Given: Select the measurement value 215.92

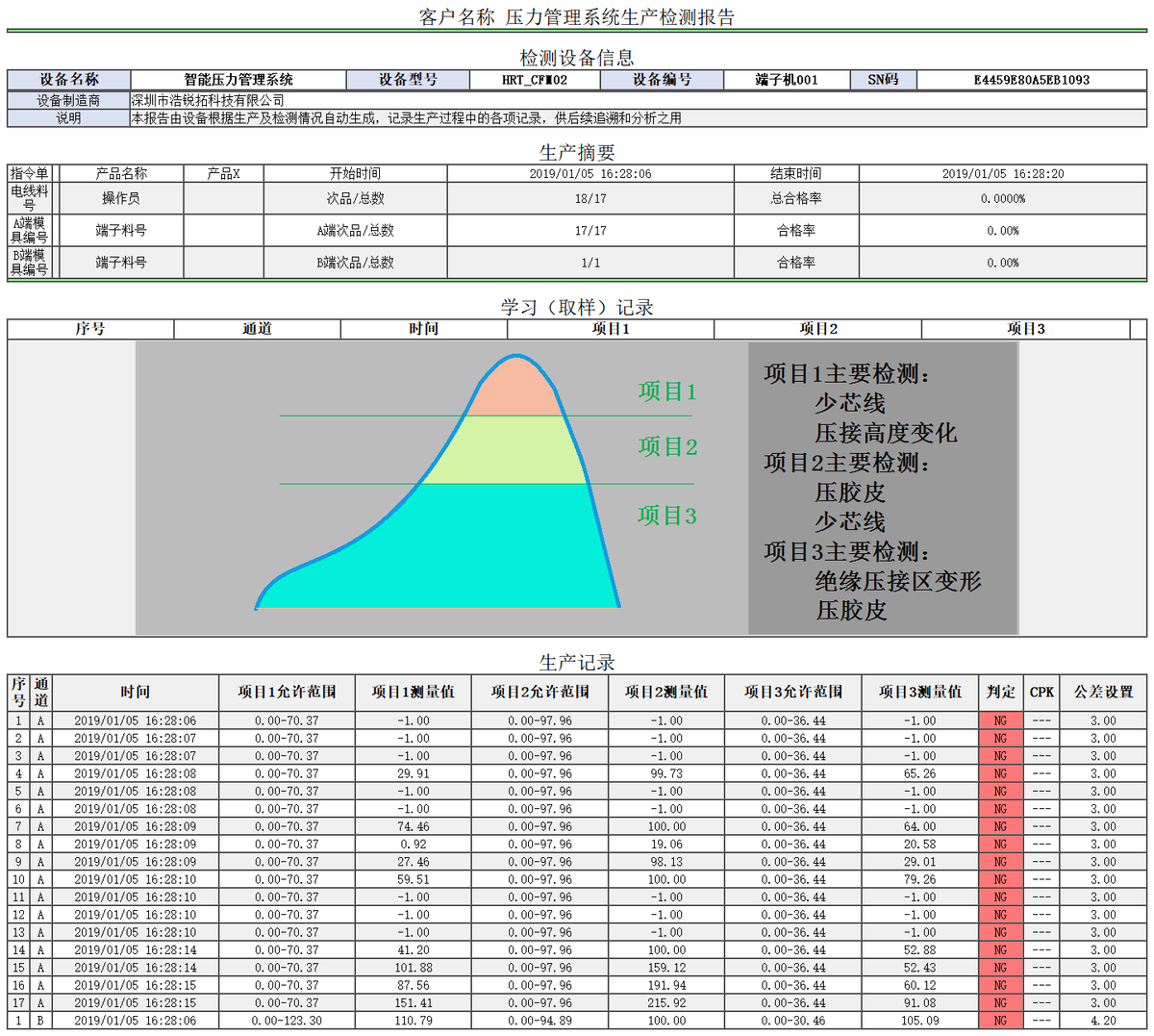Looking at the screenshot, I should coord(666,1003).
